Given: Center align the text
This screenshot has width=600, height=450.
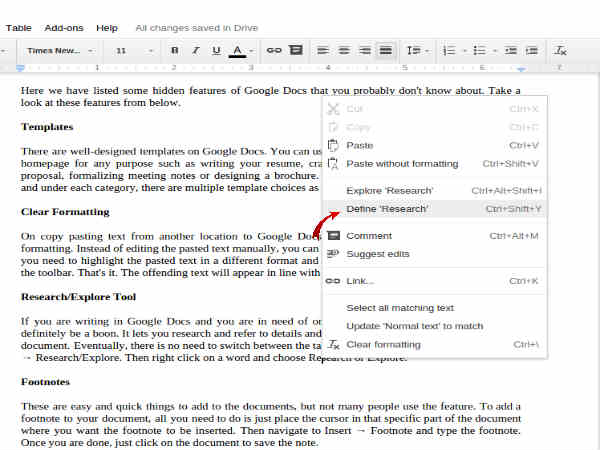Looking at the screenshot, I should (343, 49).
